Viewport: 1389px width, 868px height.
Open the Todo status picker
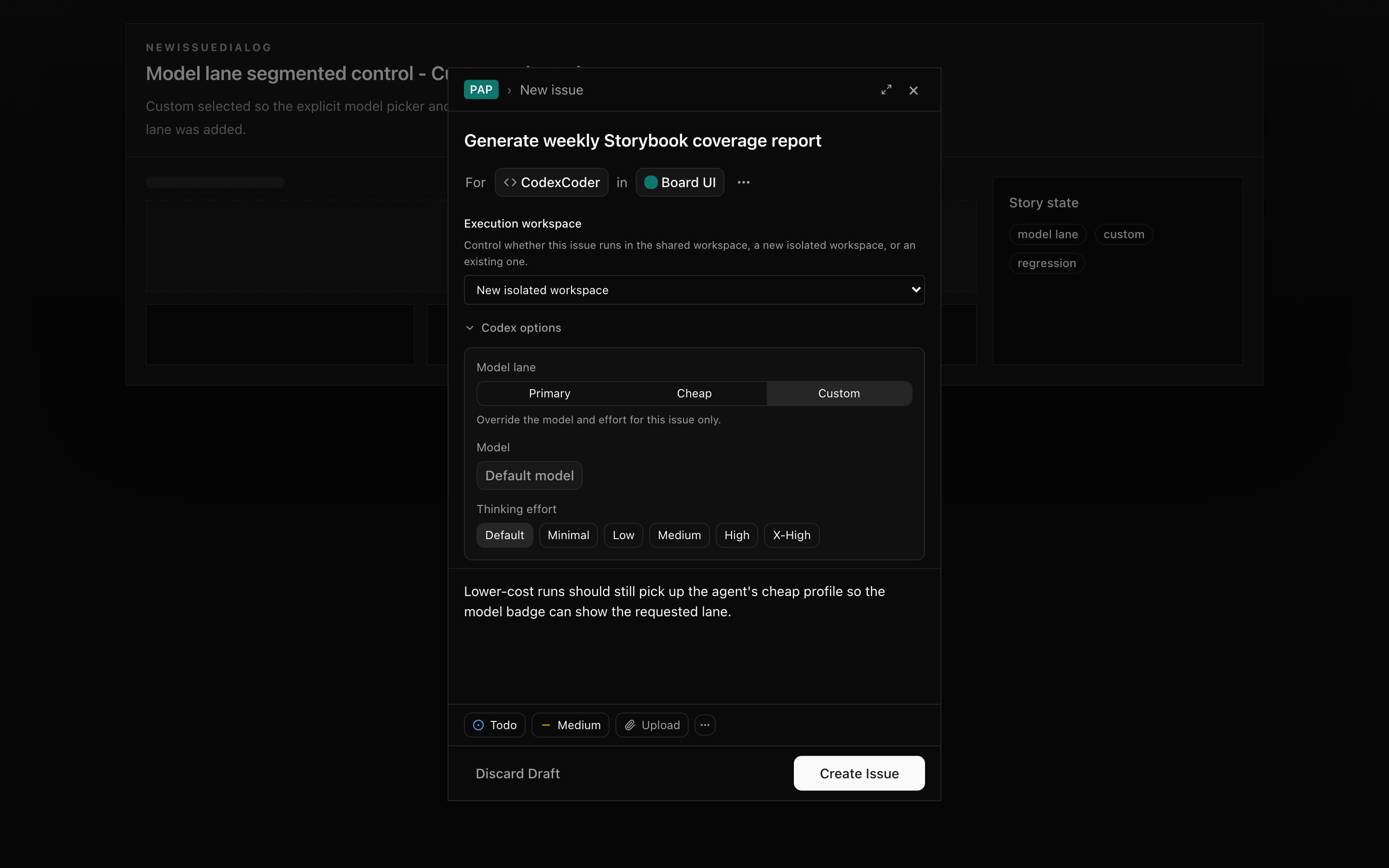(x=494, y=725)
